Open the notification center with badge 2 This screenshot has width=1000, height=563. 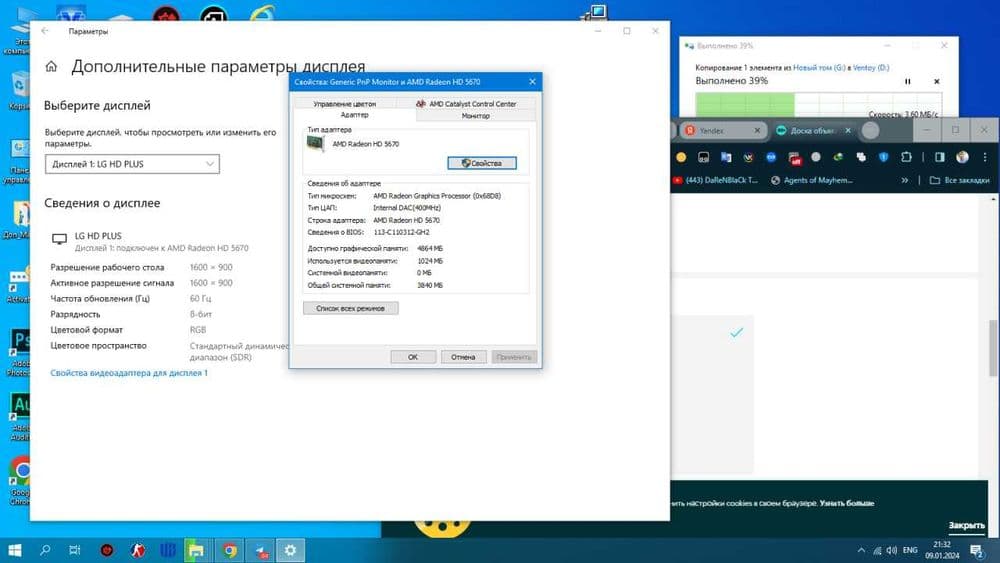977,550
